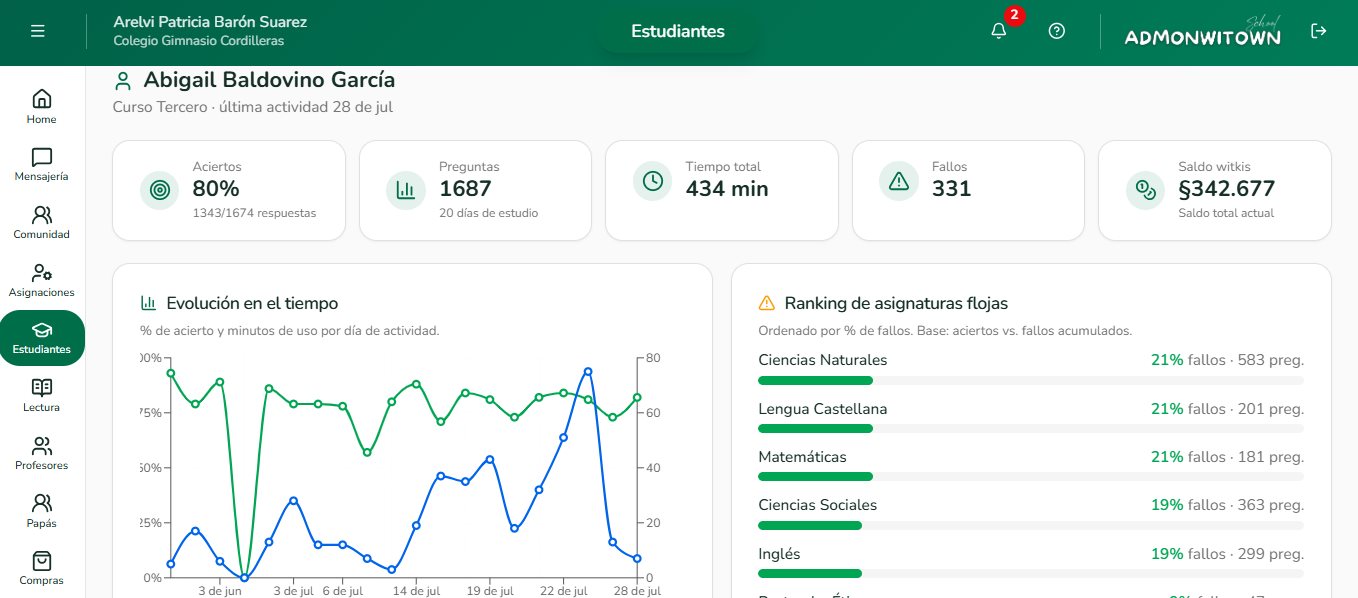The width and height of the screenshot is (1358, 598).
Task: Click the ADMONWITOWN logo
Action: point(1203,32)
